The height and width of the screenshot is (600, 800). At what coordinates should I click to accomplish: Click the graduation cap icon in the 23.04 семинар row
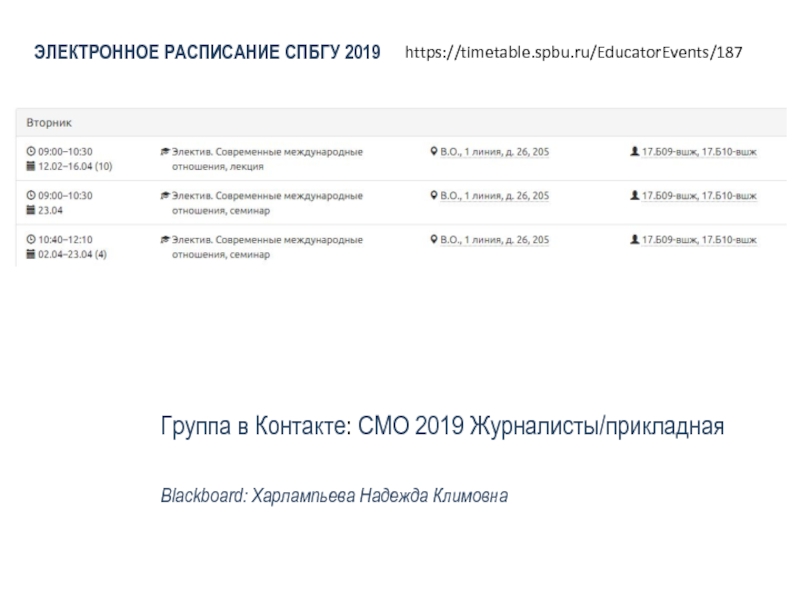click(x=165, y=195)
